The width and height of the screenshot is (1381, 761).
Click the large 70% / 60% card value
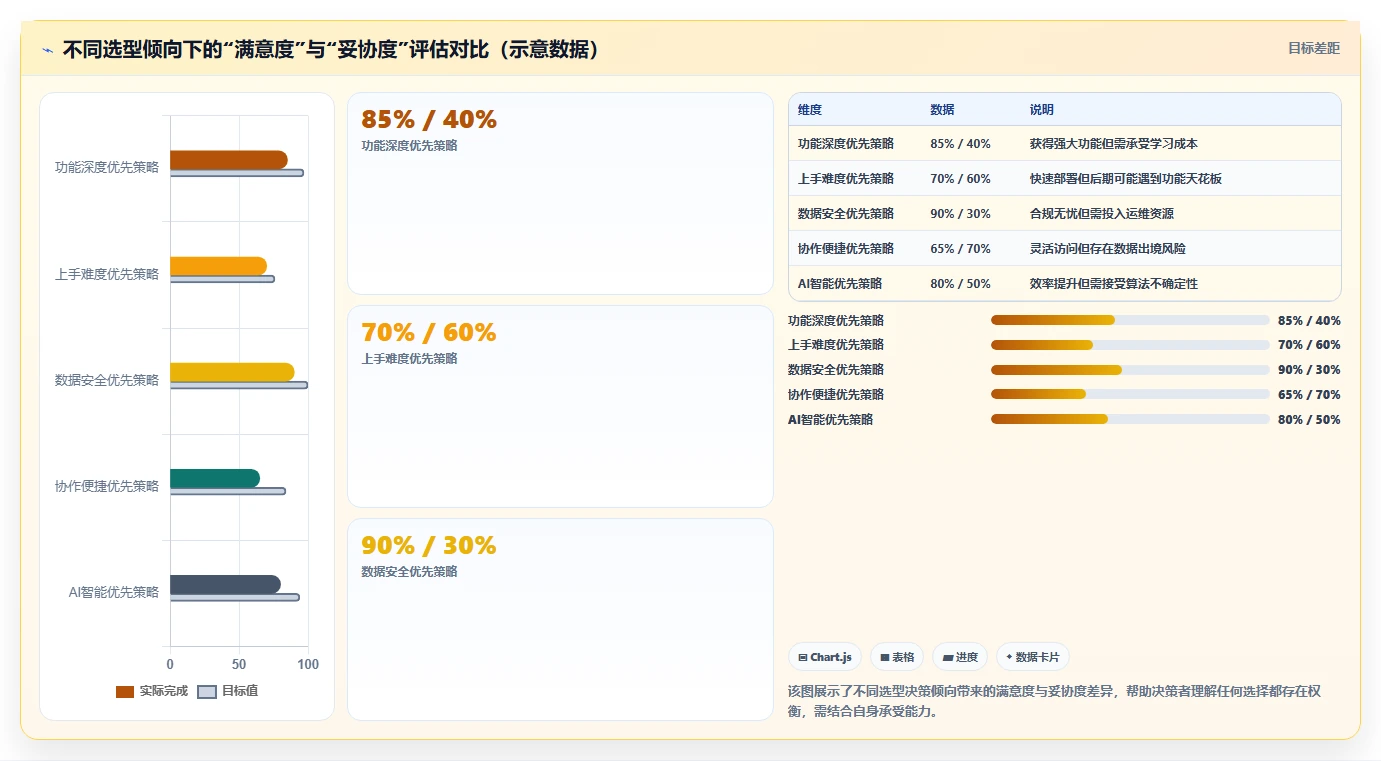click(429, 333)
